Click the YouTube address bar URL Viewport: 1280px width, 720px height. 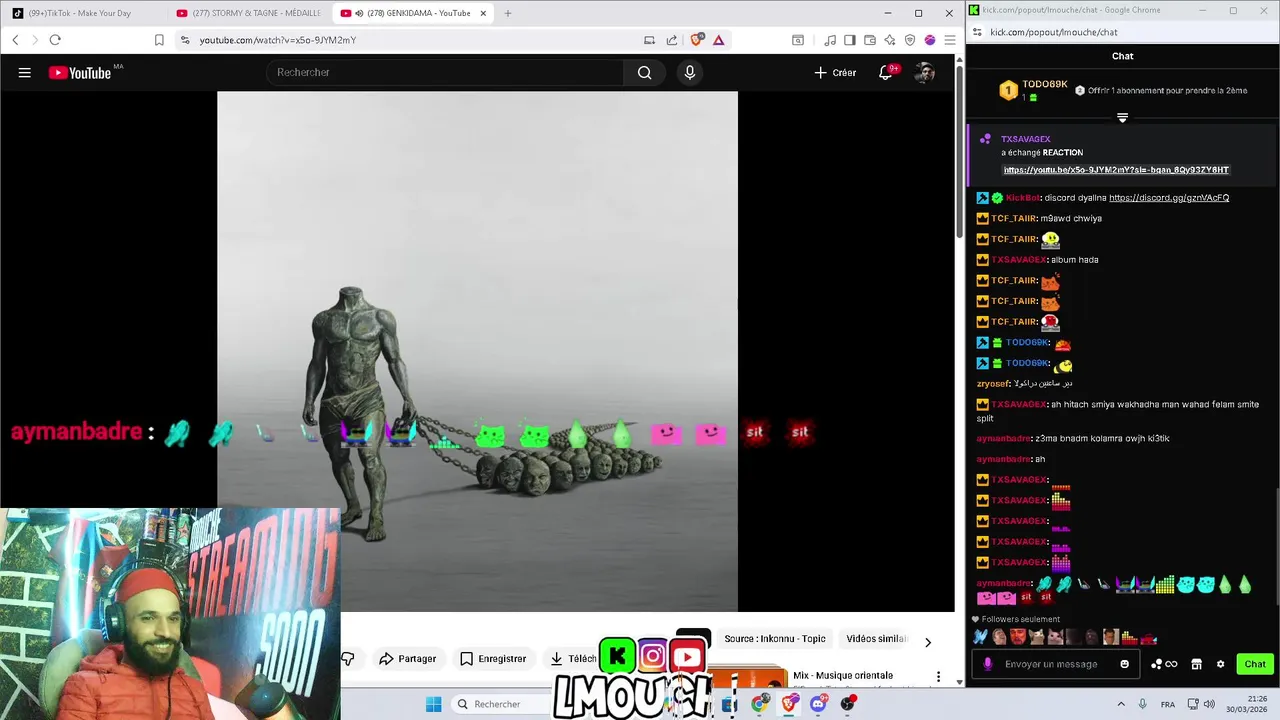click(277, 40)
